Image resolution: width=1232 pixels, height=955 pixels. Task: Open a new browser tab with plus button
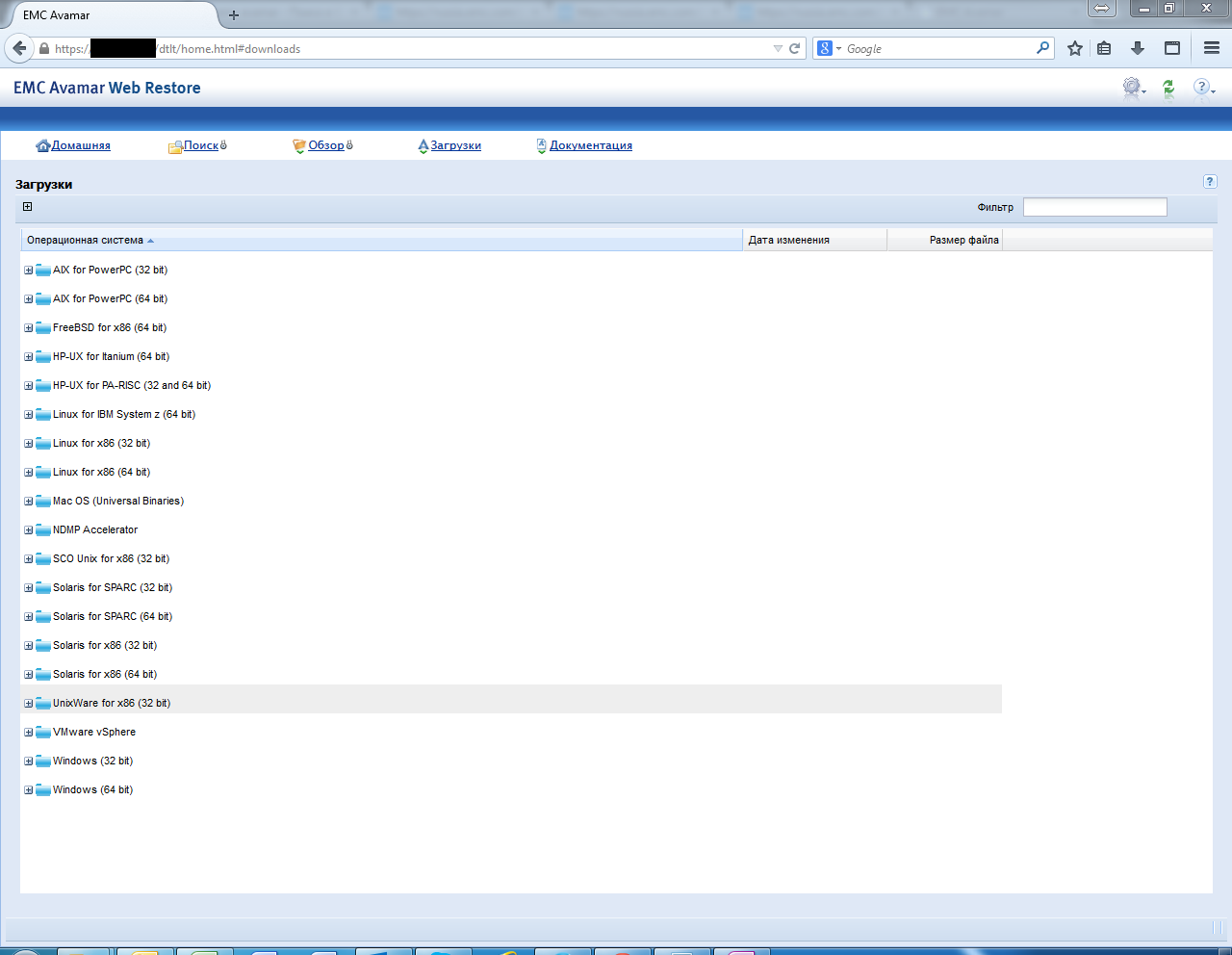pyautogui.click(x=234, y=15)
